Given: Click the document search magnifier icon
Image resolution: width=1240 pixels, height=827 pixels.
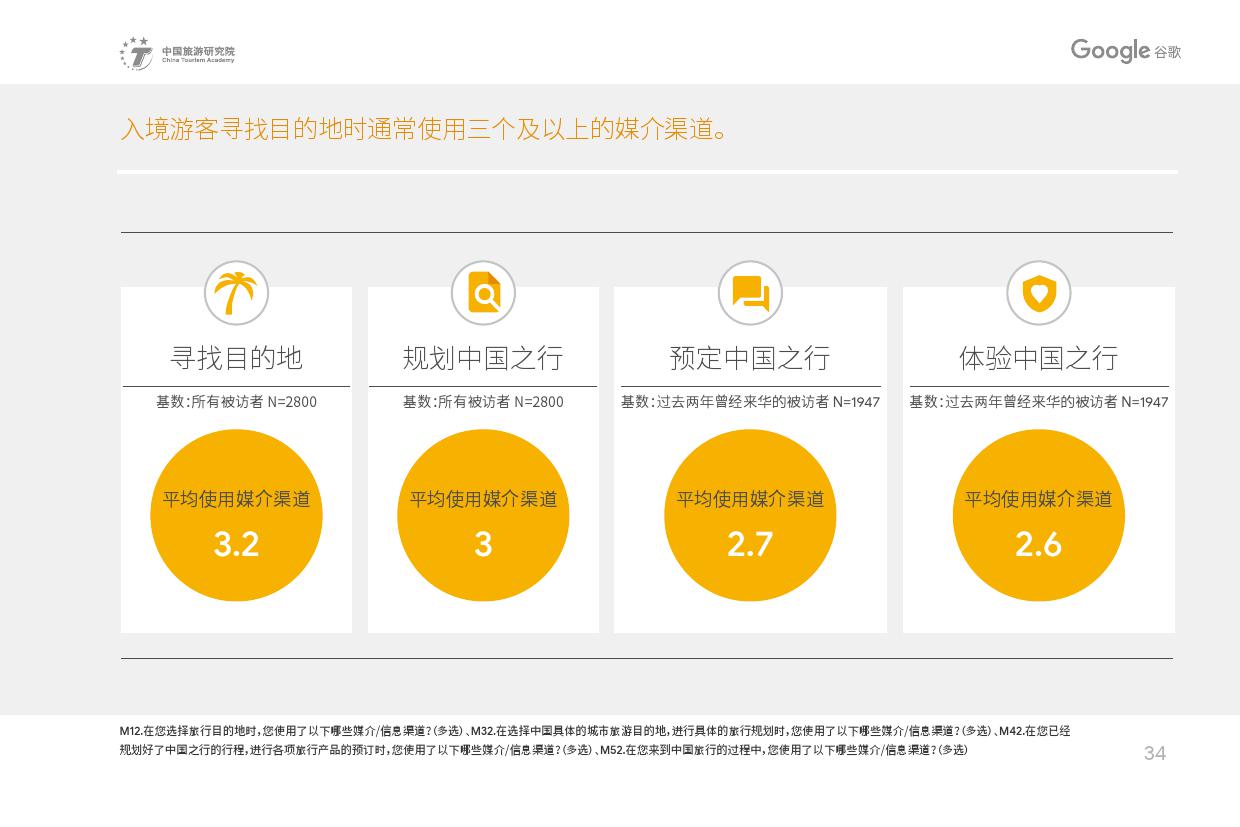Looking at the screenshot, I should click(484, 293).
